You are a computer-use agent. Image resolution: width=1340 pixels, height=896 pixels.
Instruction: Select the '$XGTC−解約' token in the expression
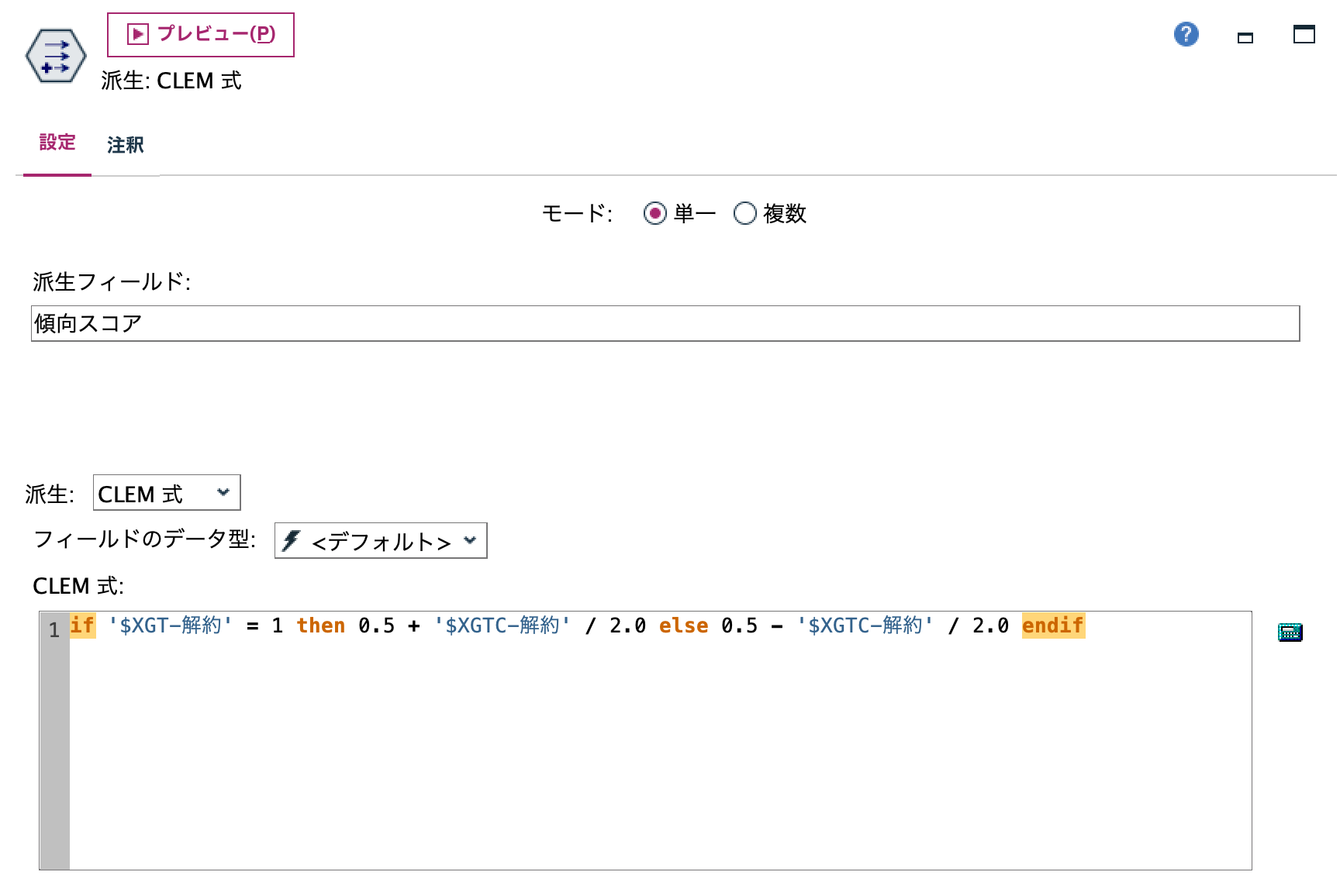tap(501, 625)
